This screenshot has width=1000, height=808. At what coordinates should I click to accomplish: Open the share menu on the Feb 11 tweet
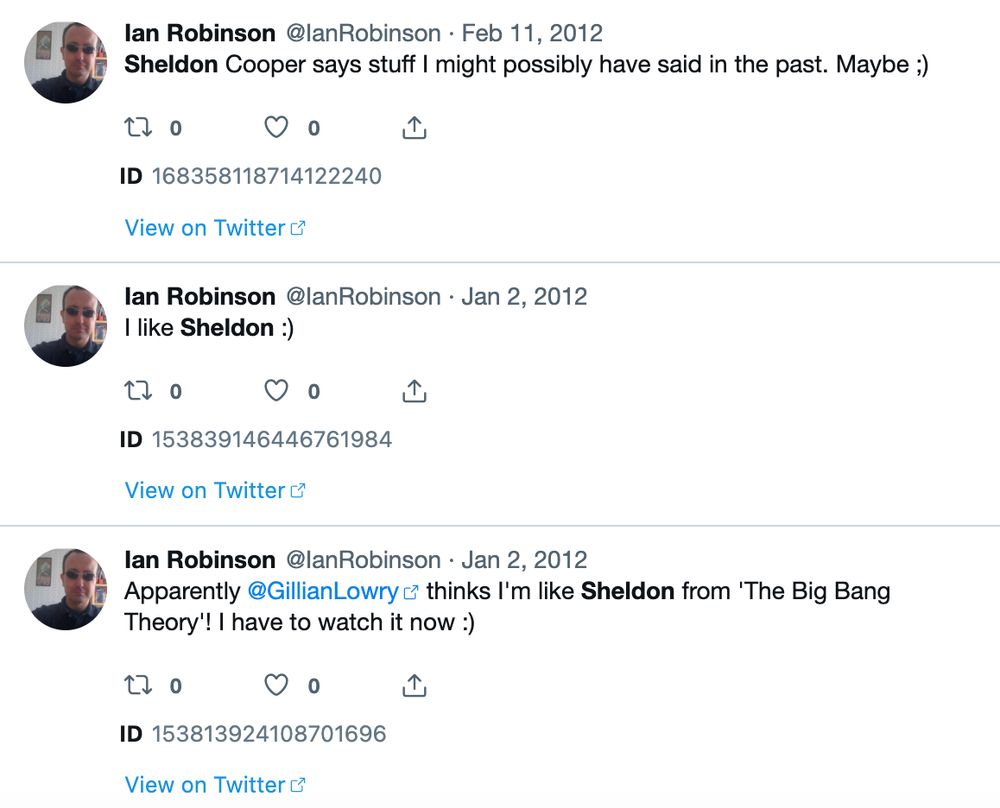click(x=414, y=126)
